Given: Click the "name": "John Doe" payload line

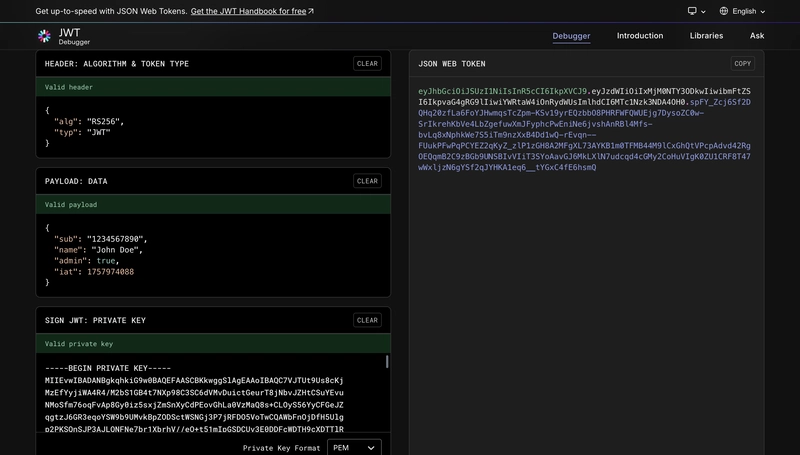Looking at the screenshot, I should [x=98, y=250].
